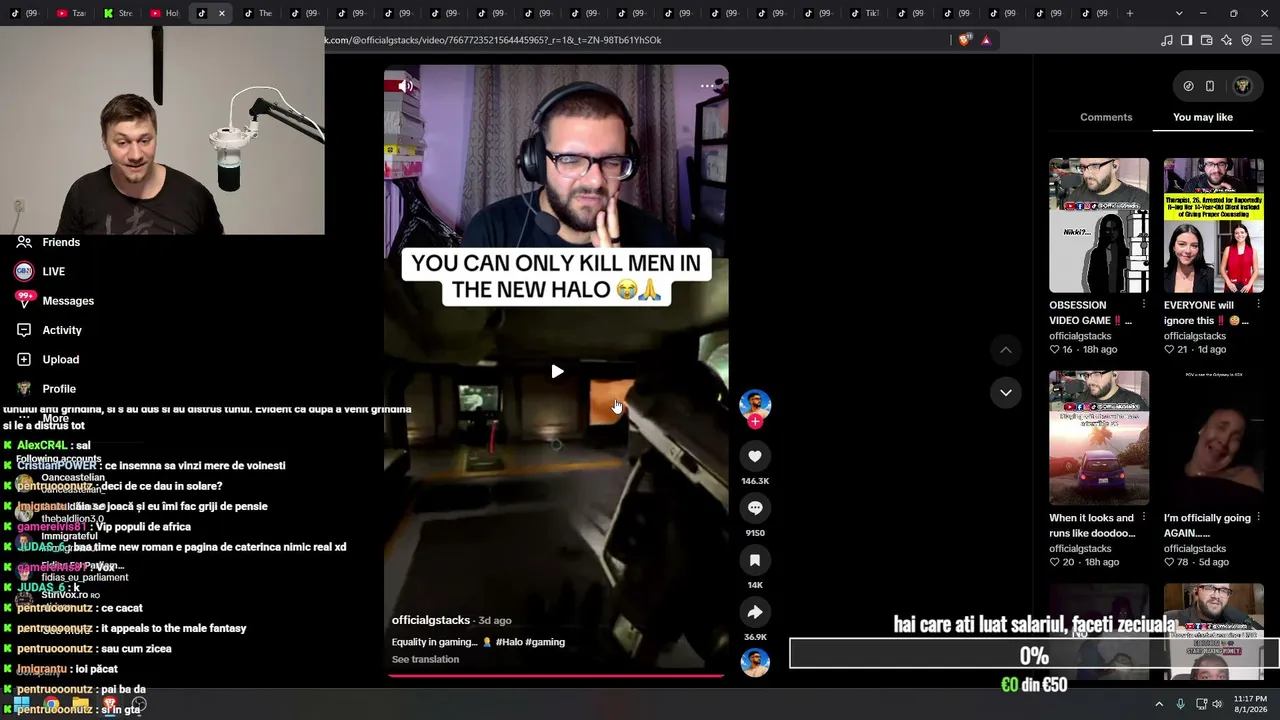Open OBS Studio from the taskbar
The width and height of the screenshot is (1280, 720).
139,704
